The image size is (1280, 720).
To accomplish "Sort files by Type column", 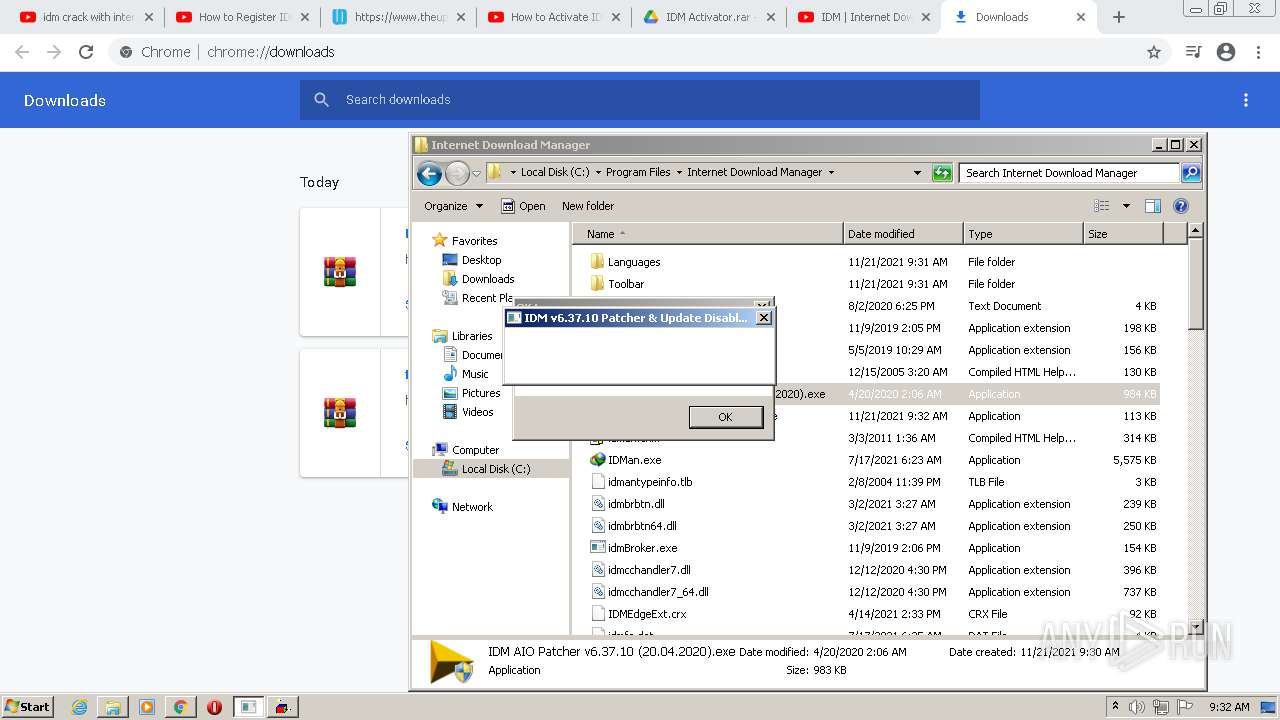I will 1023,234.
